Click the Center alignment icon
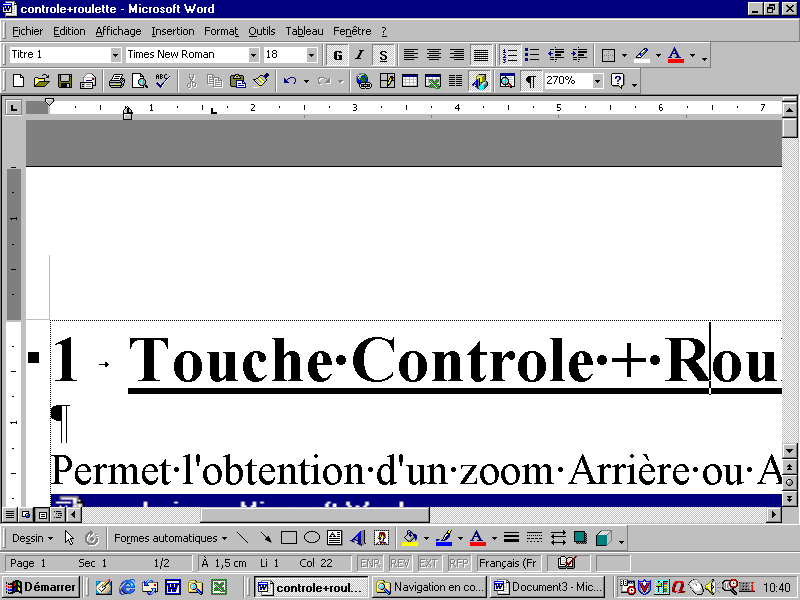The image size is (800, 600). point(434,54)
